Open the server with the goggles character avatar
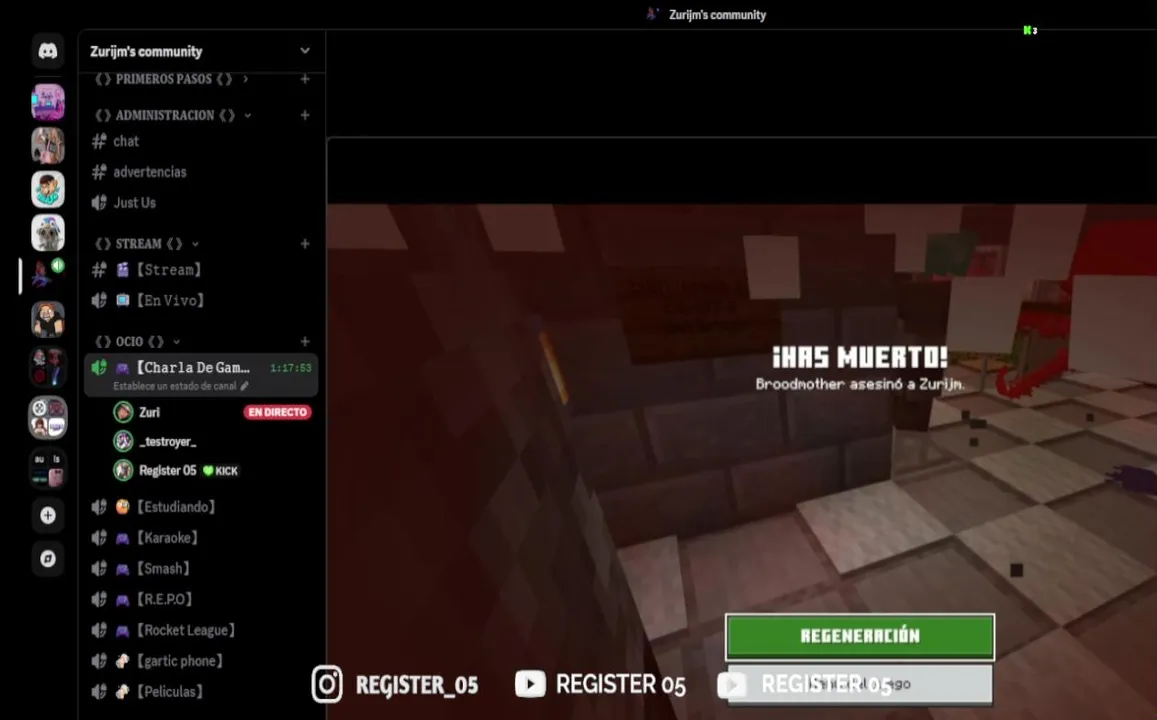The image size is (1157, 720). click(x=48, y=232)
